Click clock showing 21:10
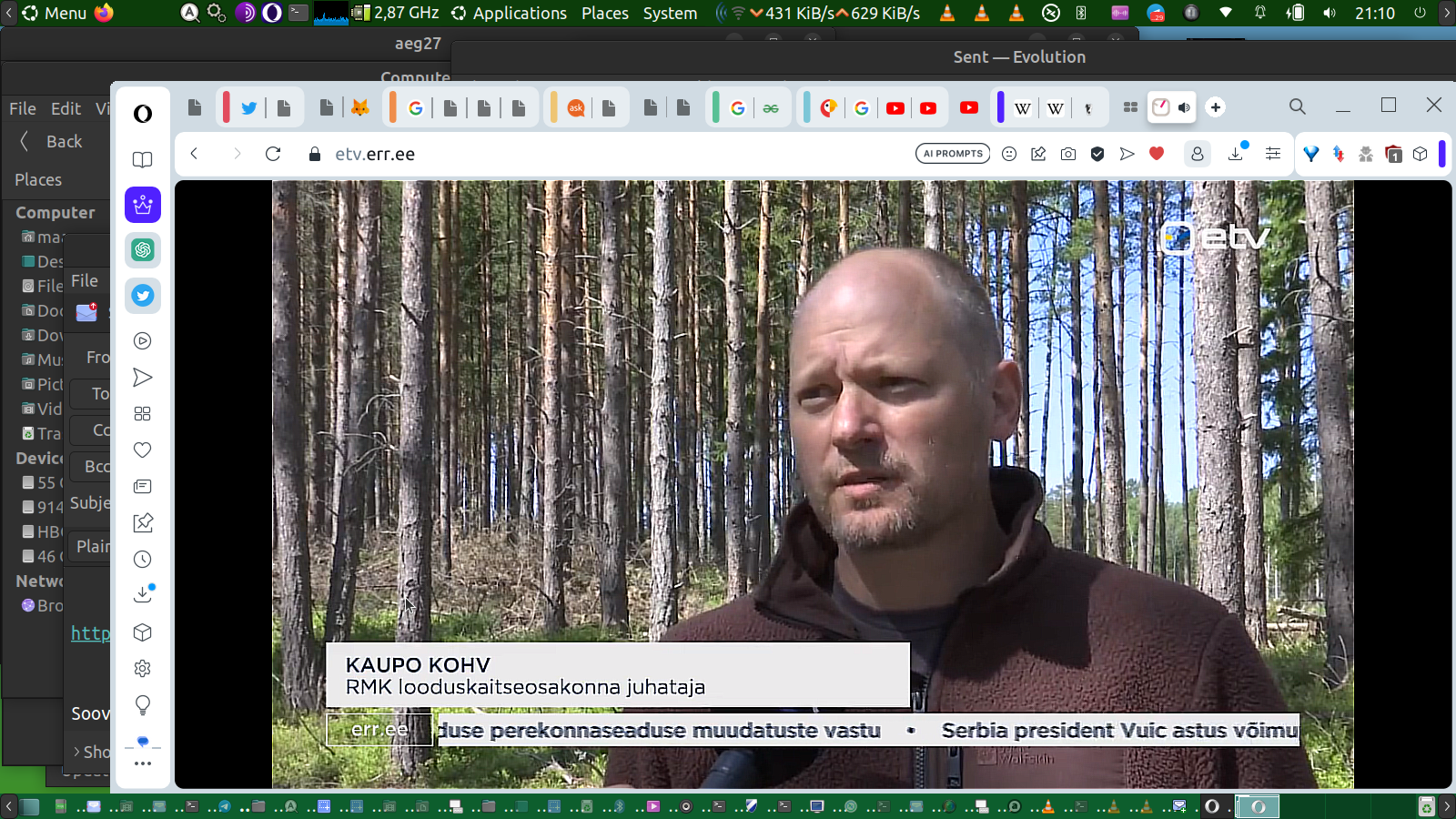 (x=1374, y=13)
